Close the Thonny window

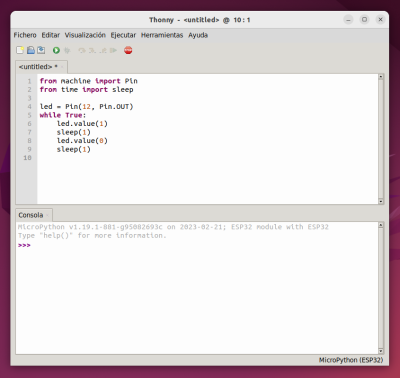coord(380,20)
